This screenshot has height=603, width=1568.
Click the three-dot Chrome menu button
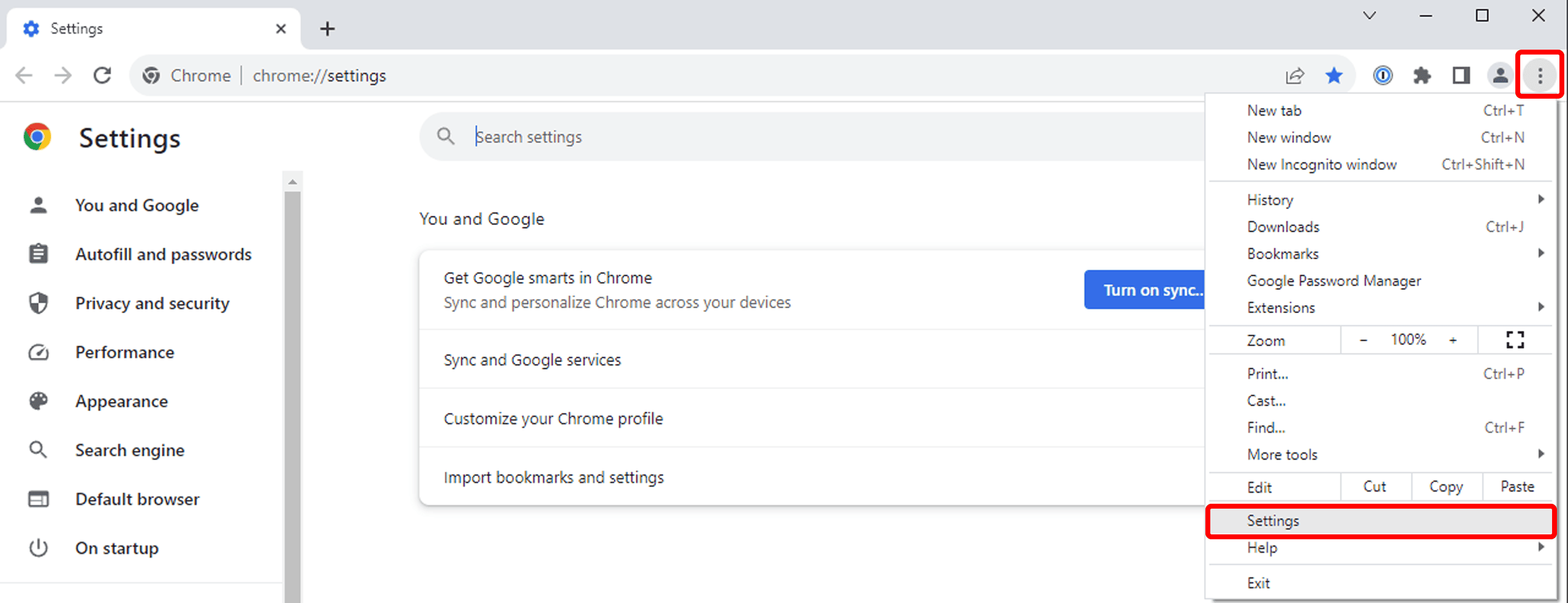[1540, 76]
